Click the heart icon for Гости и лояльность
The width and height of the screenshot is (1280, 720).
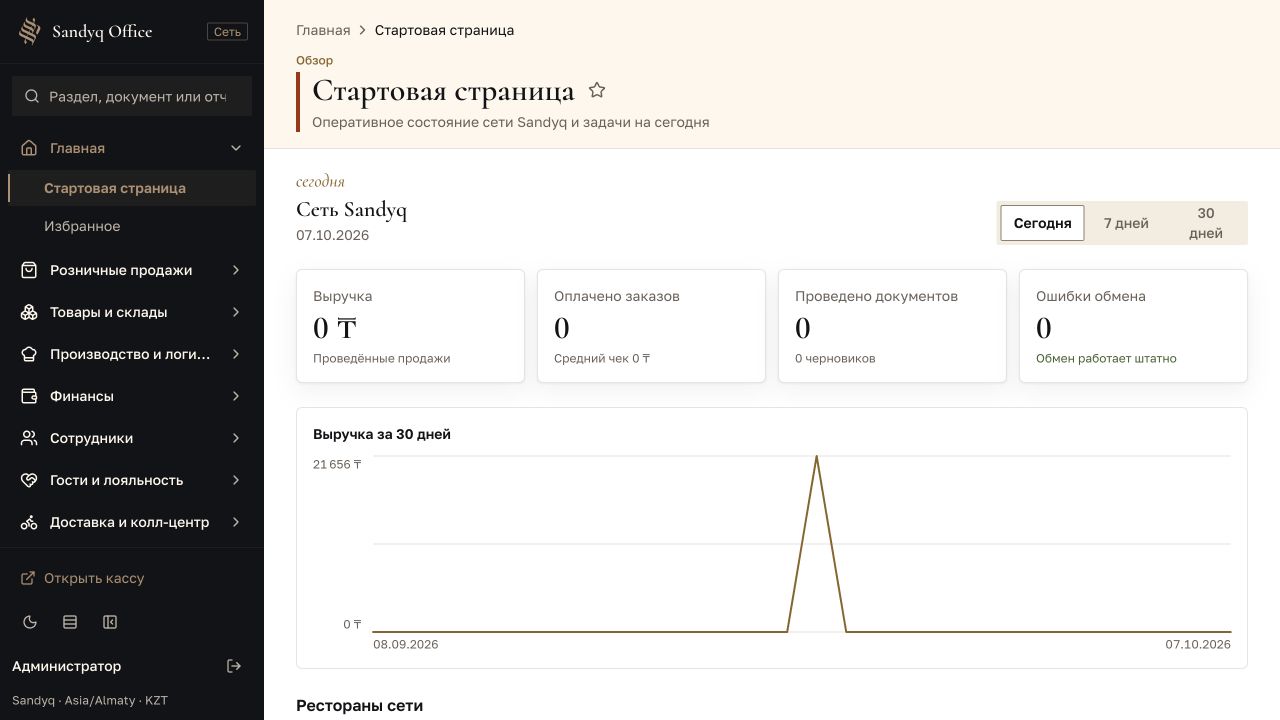[x=29, y=480]
